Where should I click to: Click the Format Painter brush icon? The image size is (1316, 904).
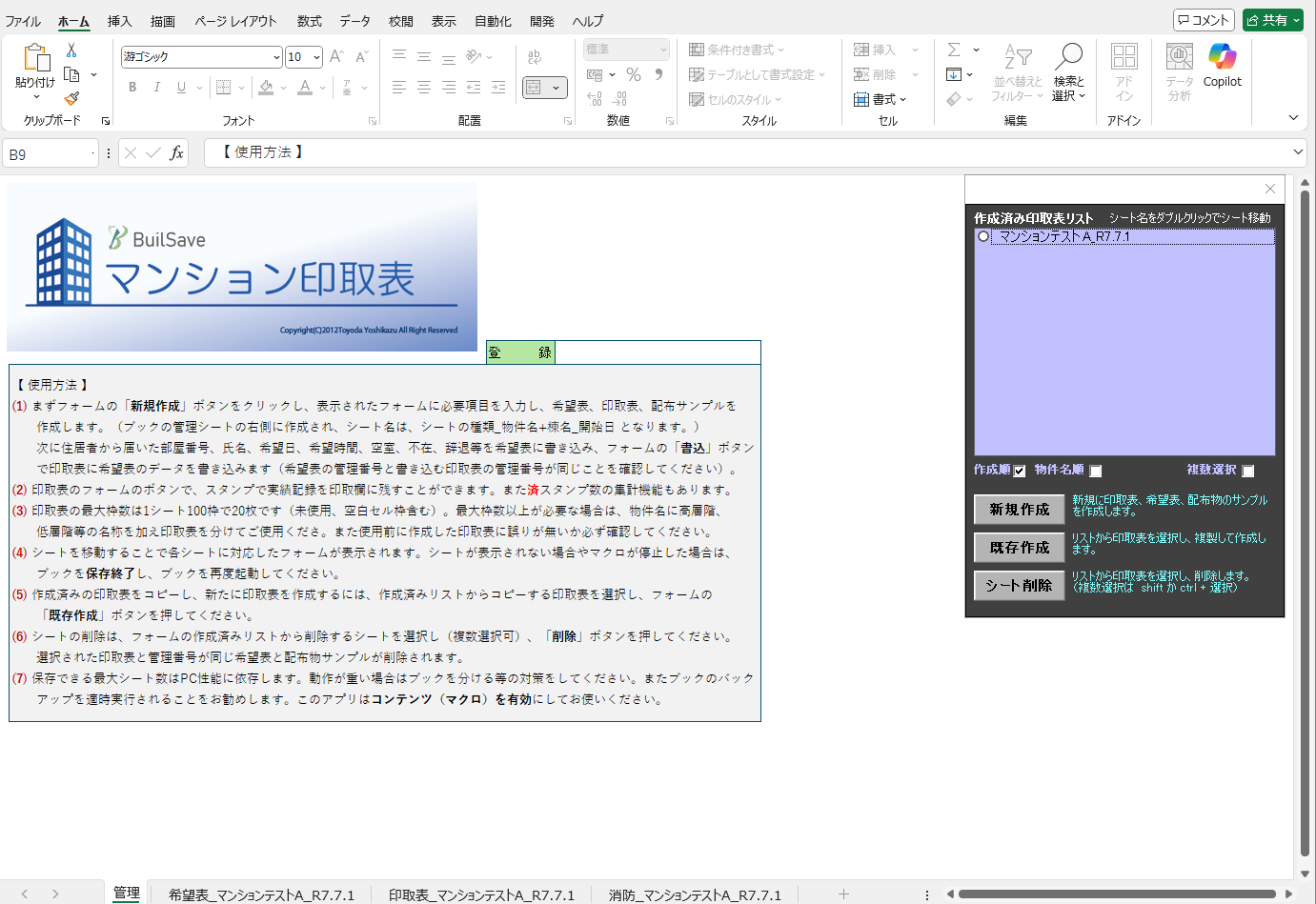(71, 98)
